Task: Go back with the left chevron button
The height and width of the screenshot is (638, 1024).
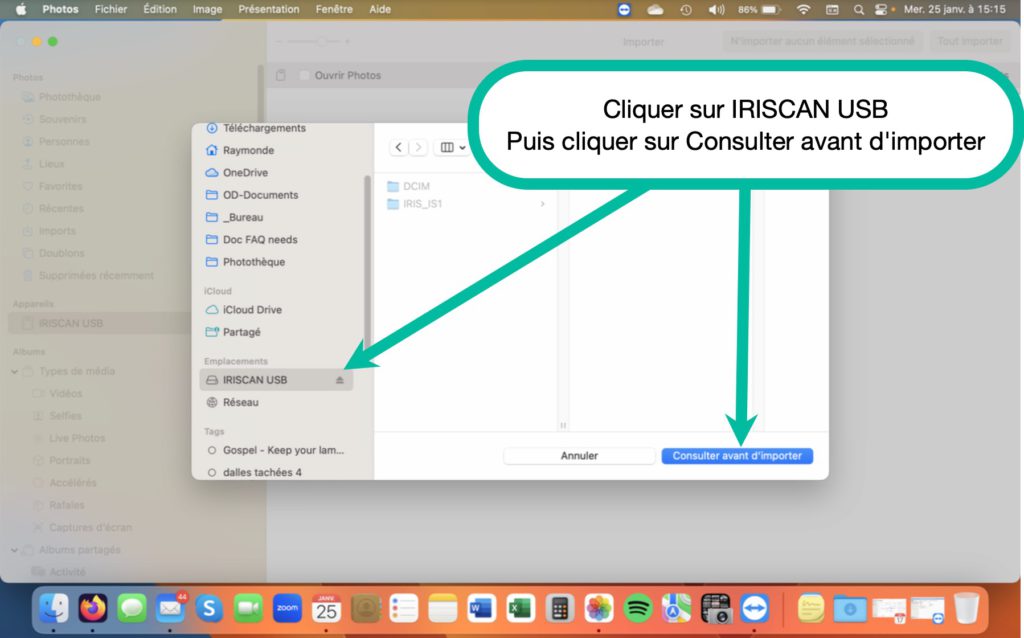Action: [x=399, y=147]
